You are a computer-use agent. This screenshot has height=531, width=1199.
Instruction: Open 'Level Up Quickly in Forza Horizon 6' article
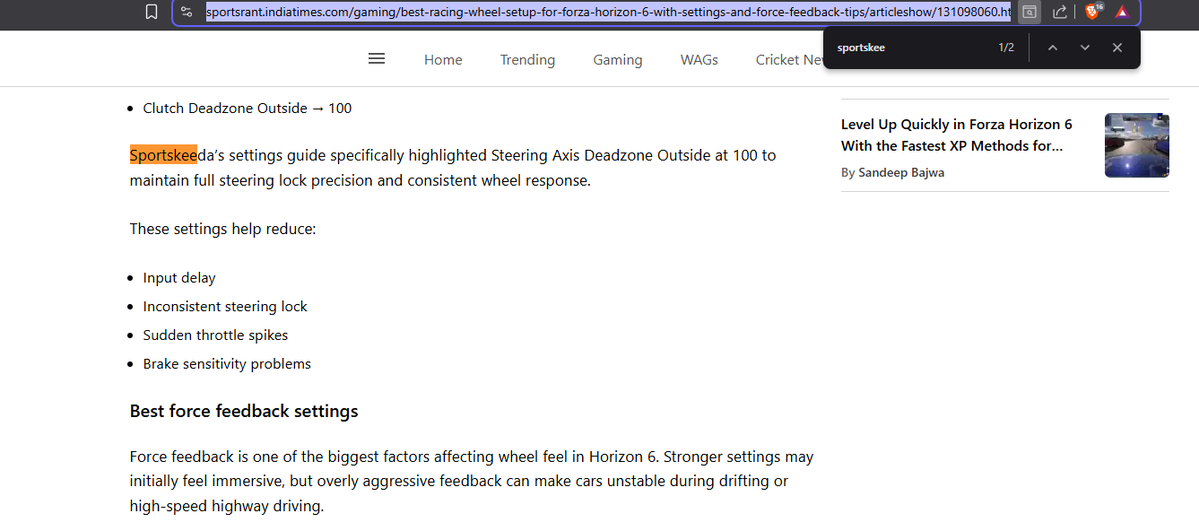(957, 135)
